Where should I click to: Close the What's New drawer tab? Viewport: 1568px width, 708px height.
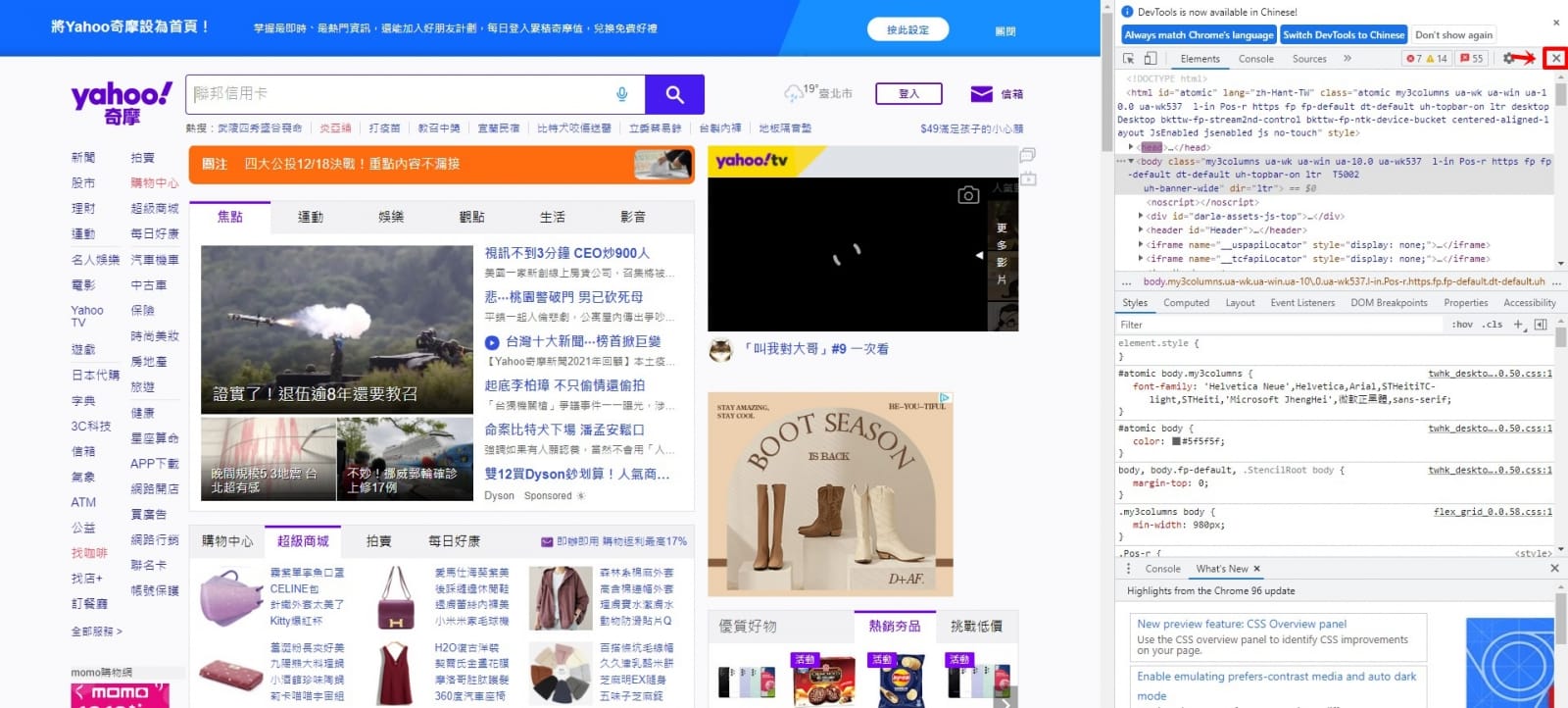click(1256, 569)
